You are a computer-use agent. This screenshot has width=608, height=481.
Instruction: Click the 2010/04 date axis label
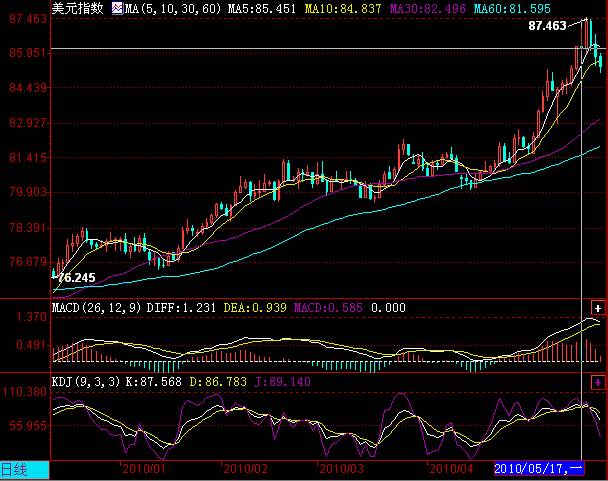tap(451, 469)
